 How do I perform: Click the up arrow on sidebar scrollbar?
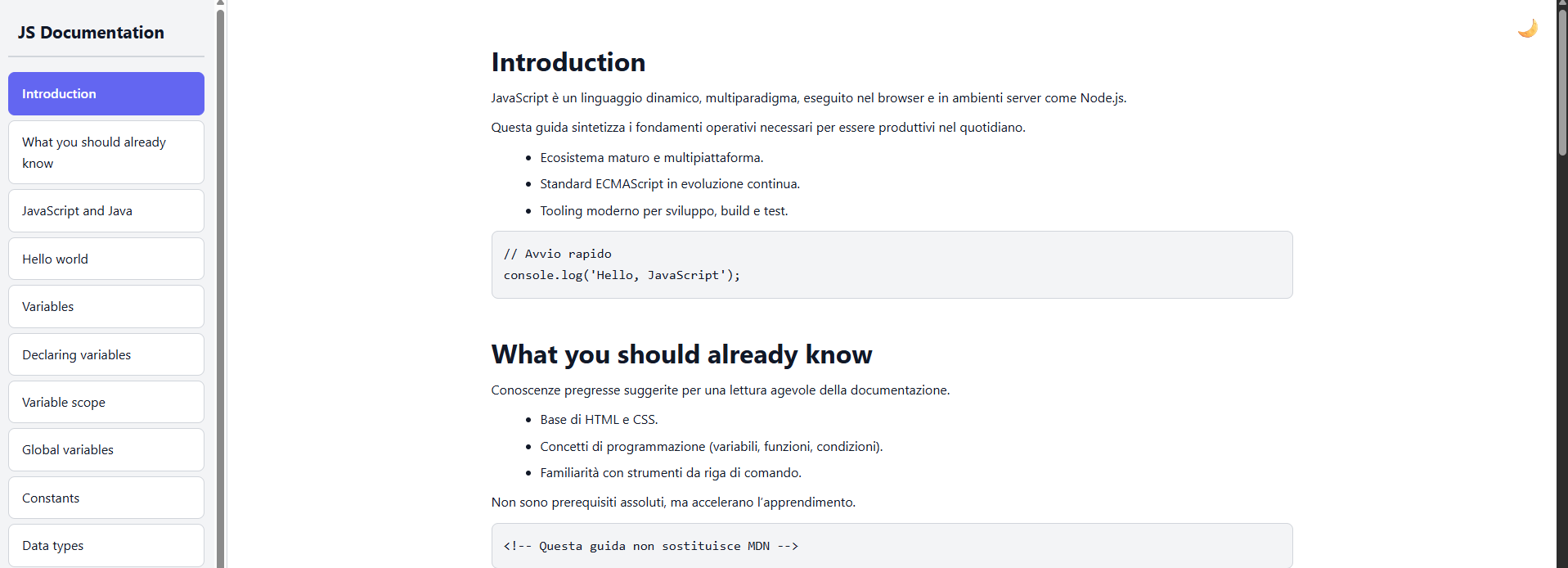[219, 3]
